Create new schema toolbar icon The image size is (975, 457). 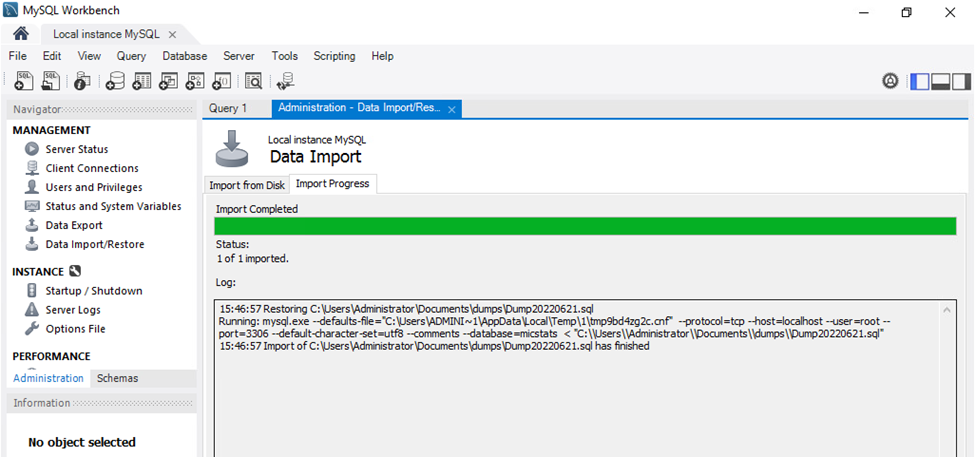(115, 81)
